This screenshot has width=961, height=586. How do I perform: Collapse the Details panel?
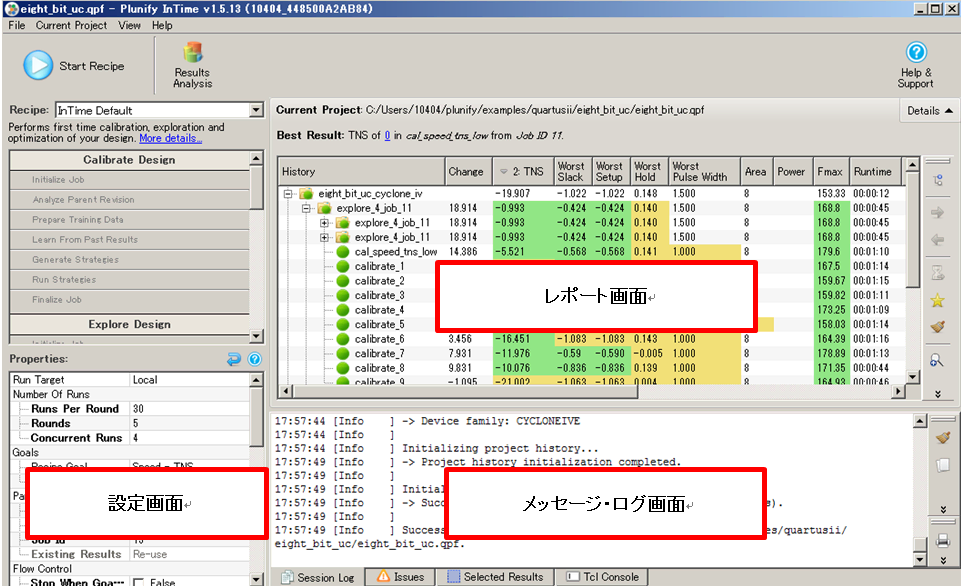click(929, 111)
